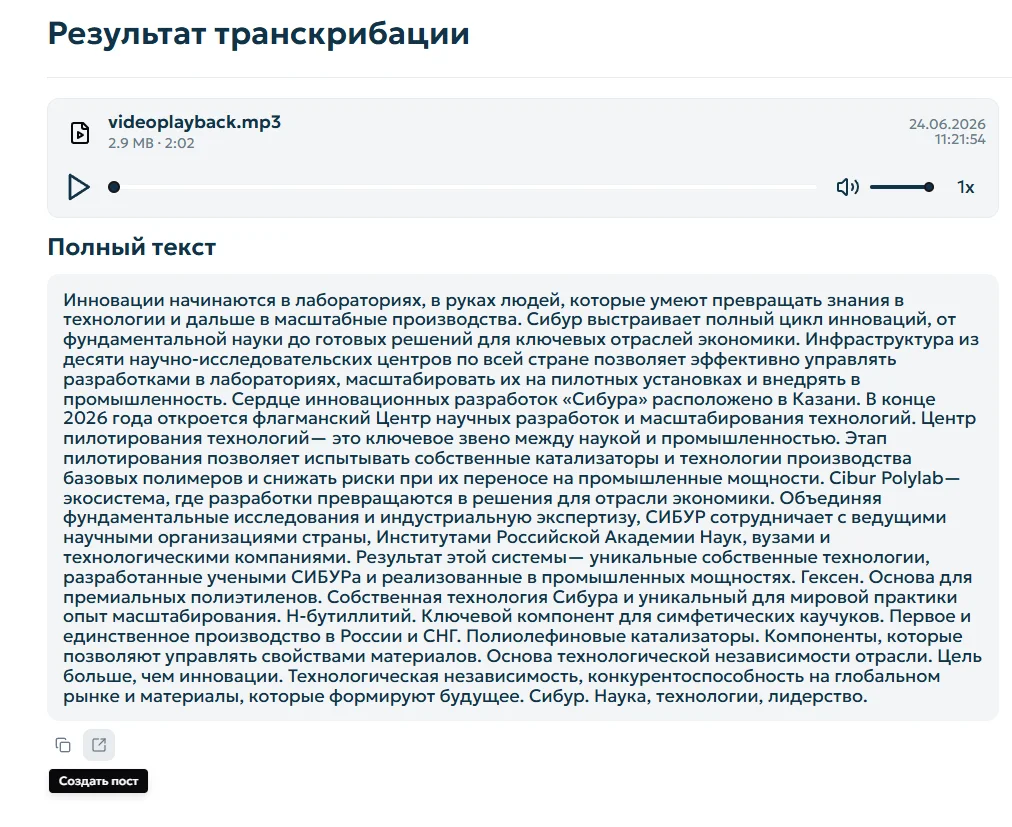Viewport: 1012px width, 827px height.
Task: Click Полиолефиновые in the transcript
Action: click(x=546, y=637)
